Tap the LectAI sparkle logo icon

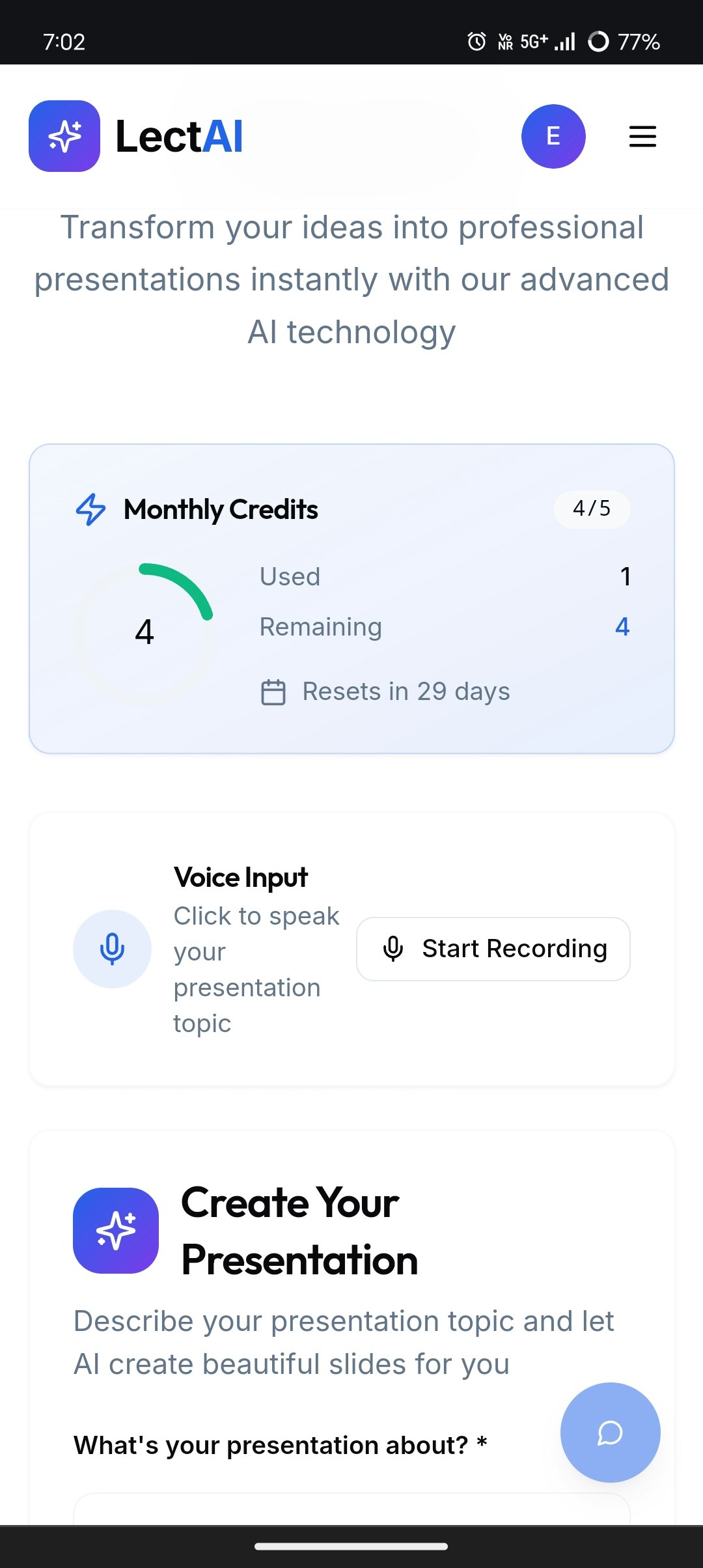pyautogui.click(x=64, y=136)
